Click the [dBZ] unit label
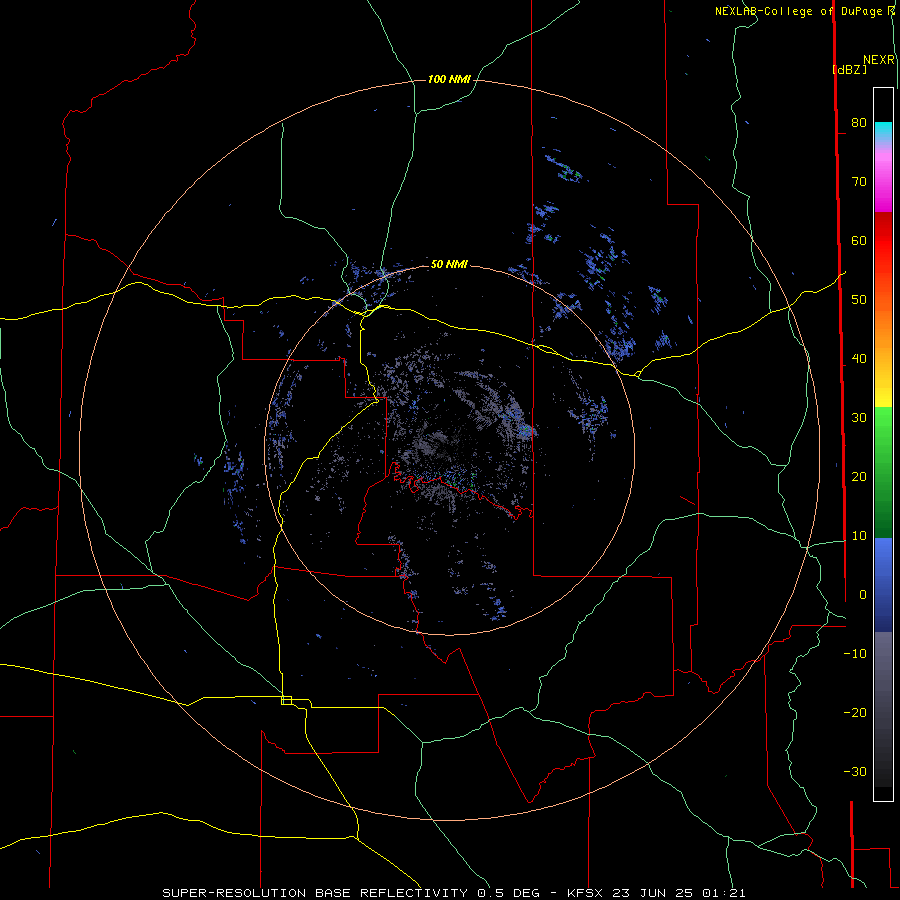This screenshot has height=900, width=900. tap(849, 69)
